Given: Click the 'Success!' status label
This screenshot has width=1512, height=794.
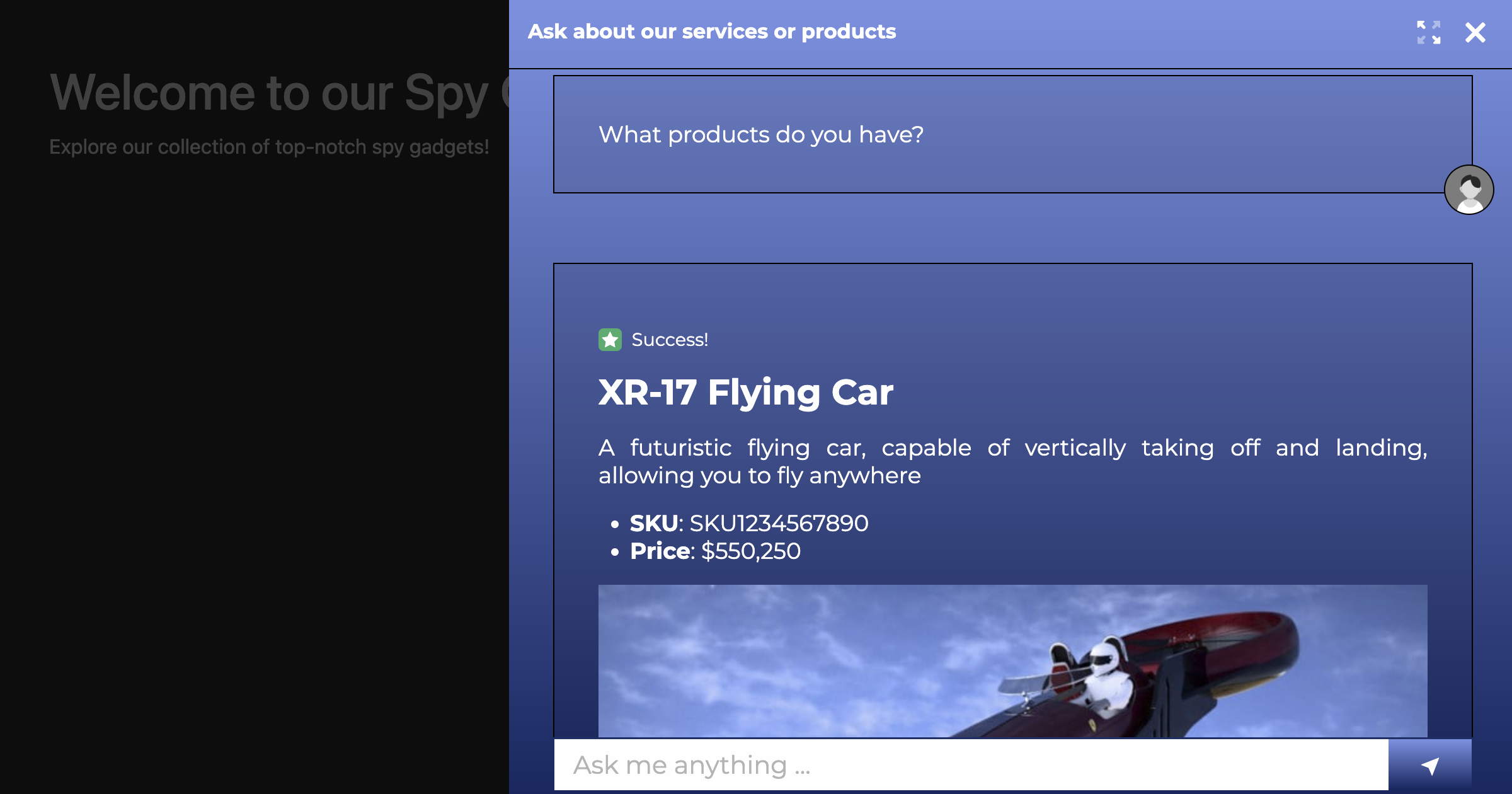Looking at the screenshot, I should coord(670,340).
